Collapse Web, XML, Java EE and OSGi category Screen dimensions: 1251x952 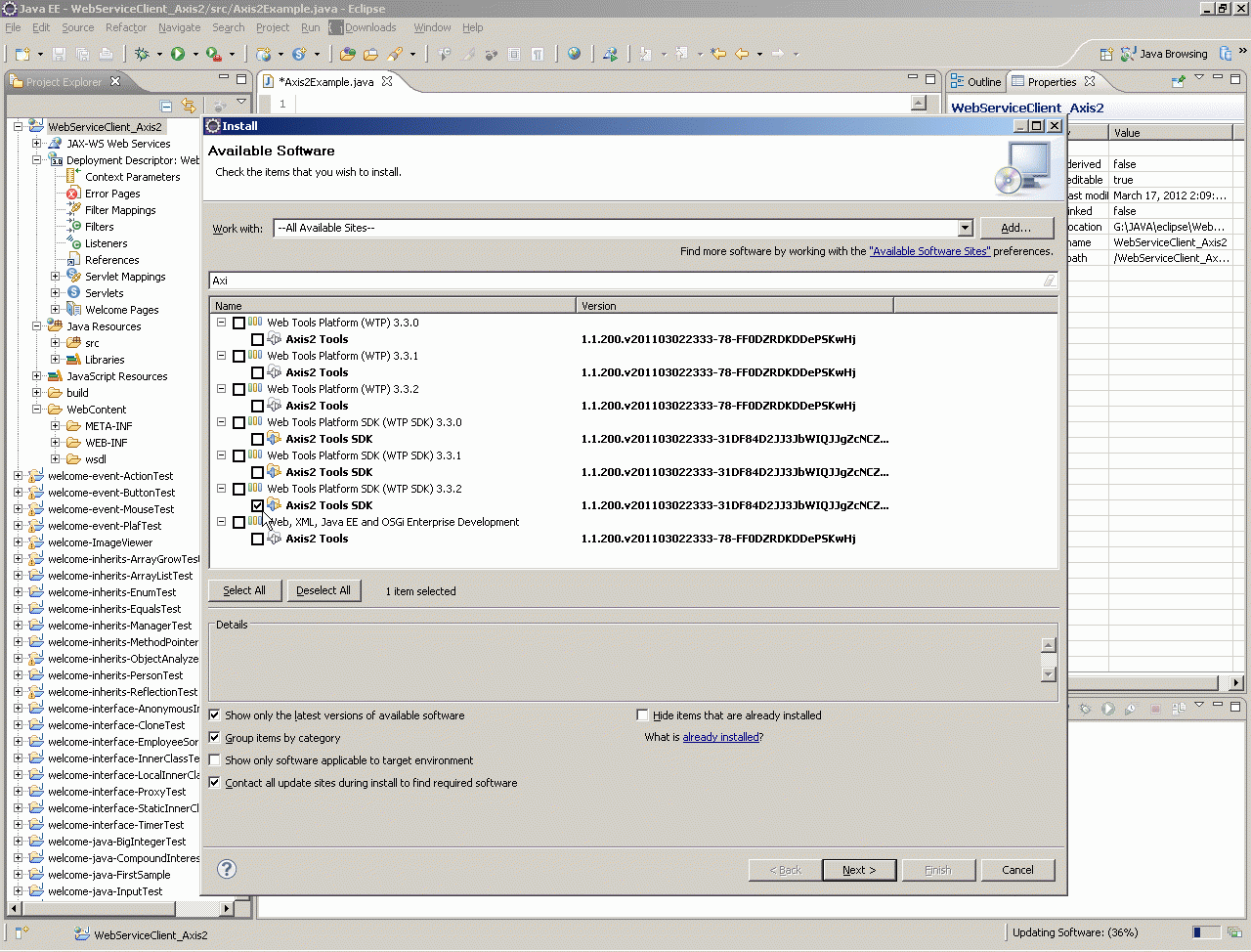221,522
